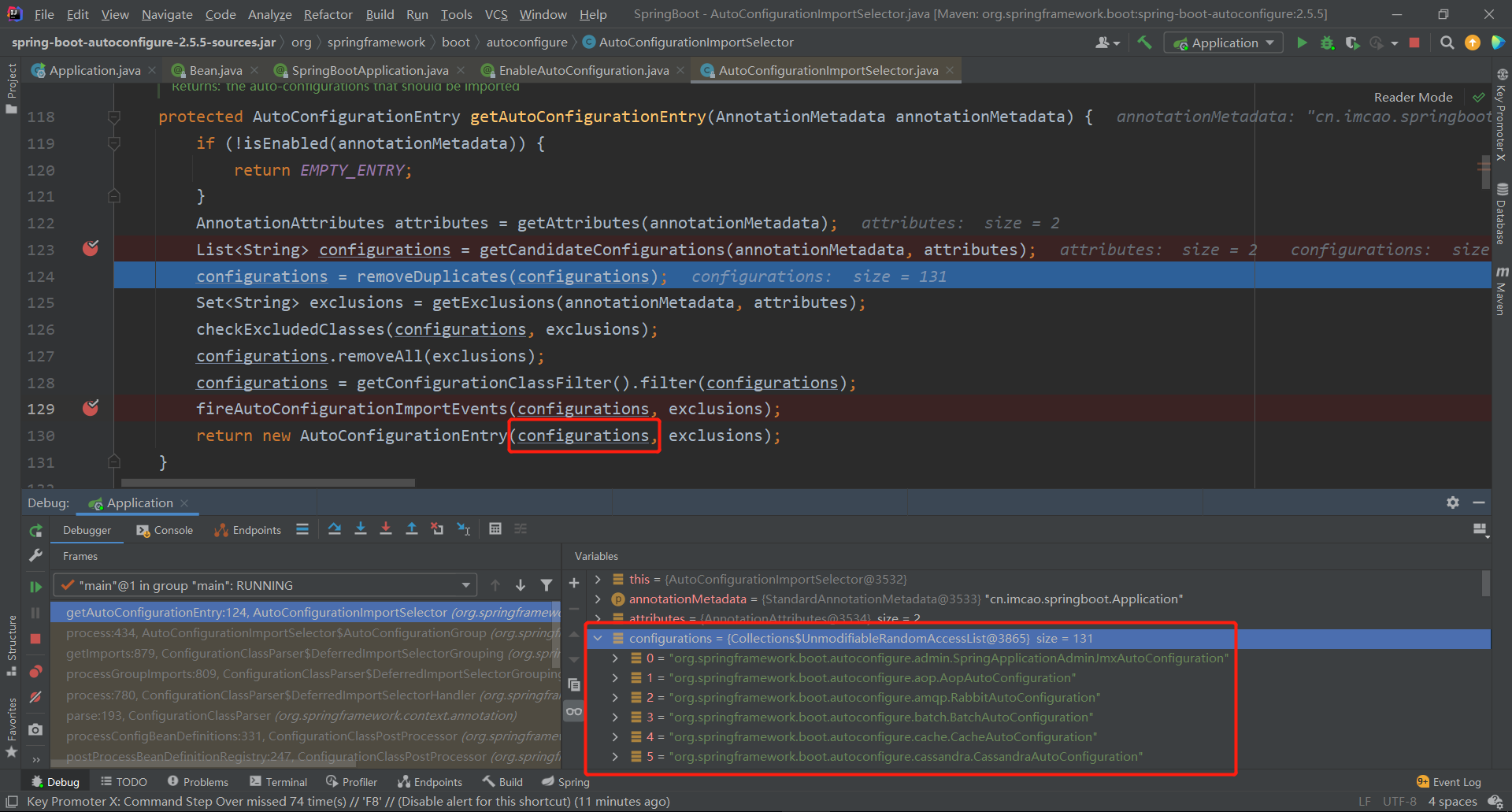Click the Step Into debugger icon
1512x812 pixels.
(361, 529)
